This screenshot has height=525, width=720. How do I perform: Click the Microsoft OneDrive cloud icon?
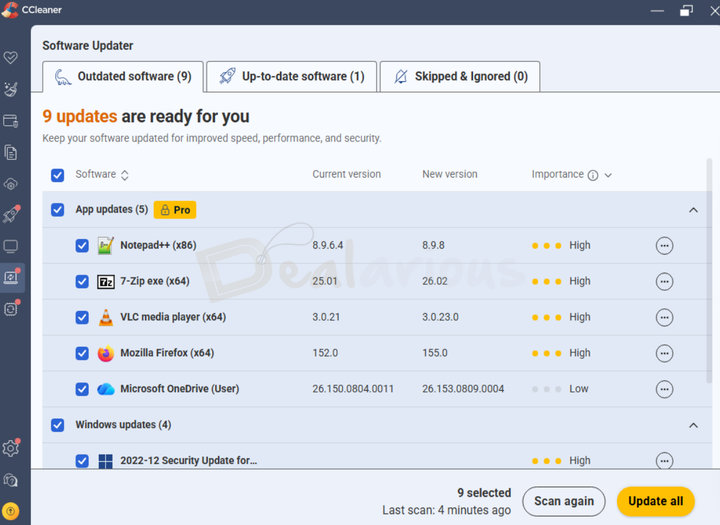pyautogui.click(x=106, y=389)
